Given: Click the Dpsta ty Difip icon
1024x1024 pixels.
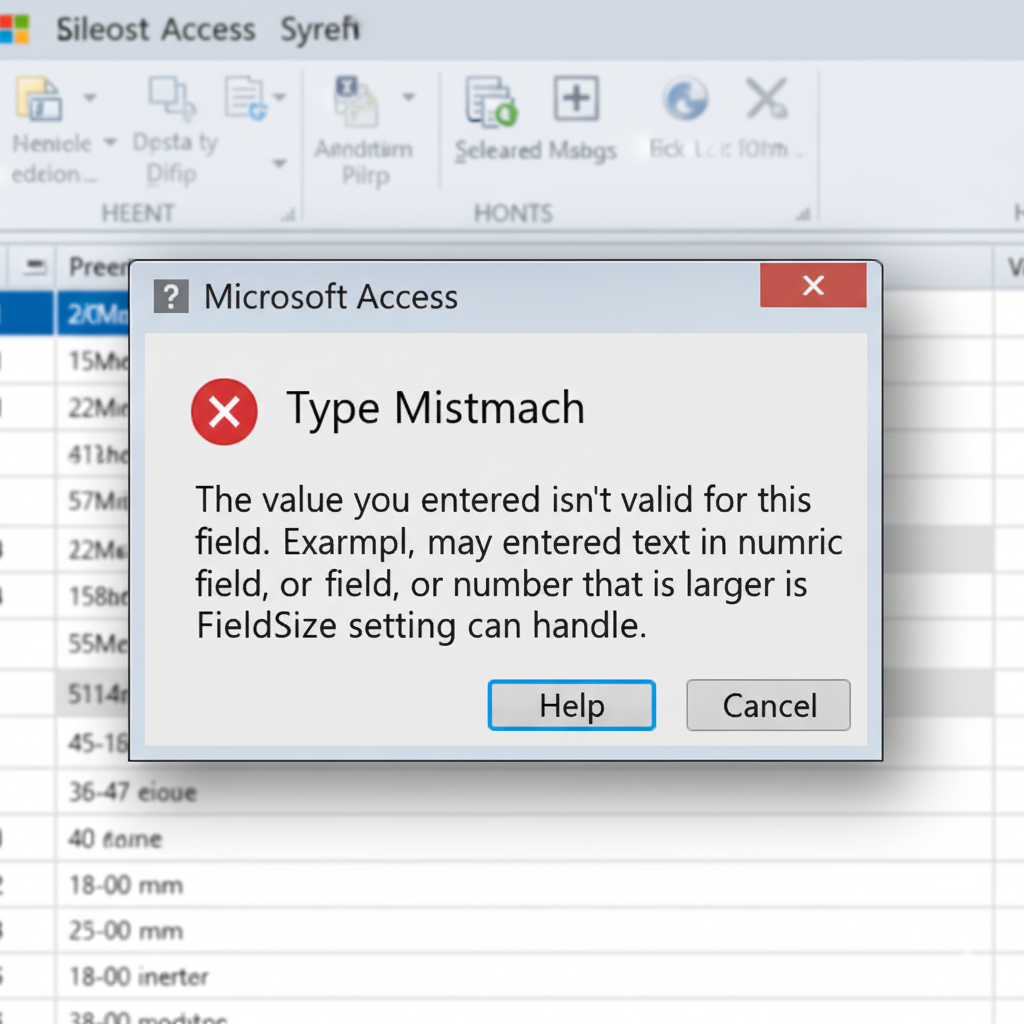Looking at the screenshot, I should click(172, 98).
